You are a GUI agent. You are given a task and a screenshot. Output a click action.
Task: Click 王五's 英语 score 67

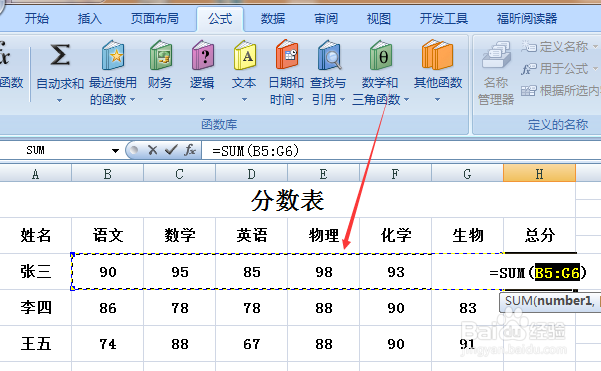click(252, 344)
